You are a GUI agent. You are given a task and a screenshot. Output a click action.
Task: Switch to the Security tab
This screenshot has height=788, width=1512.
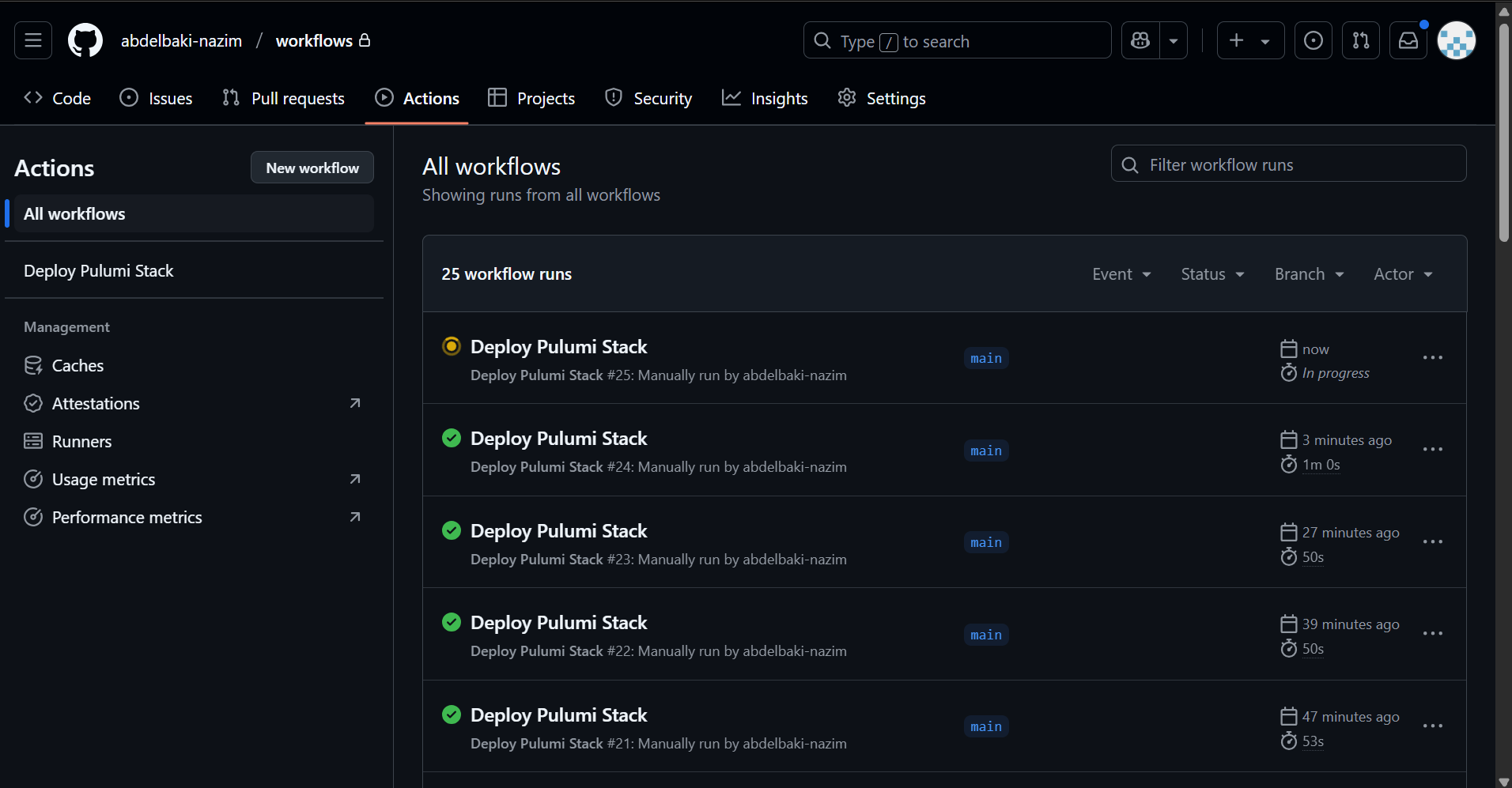[x=648, y=98]
